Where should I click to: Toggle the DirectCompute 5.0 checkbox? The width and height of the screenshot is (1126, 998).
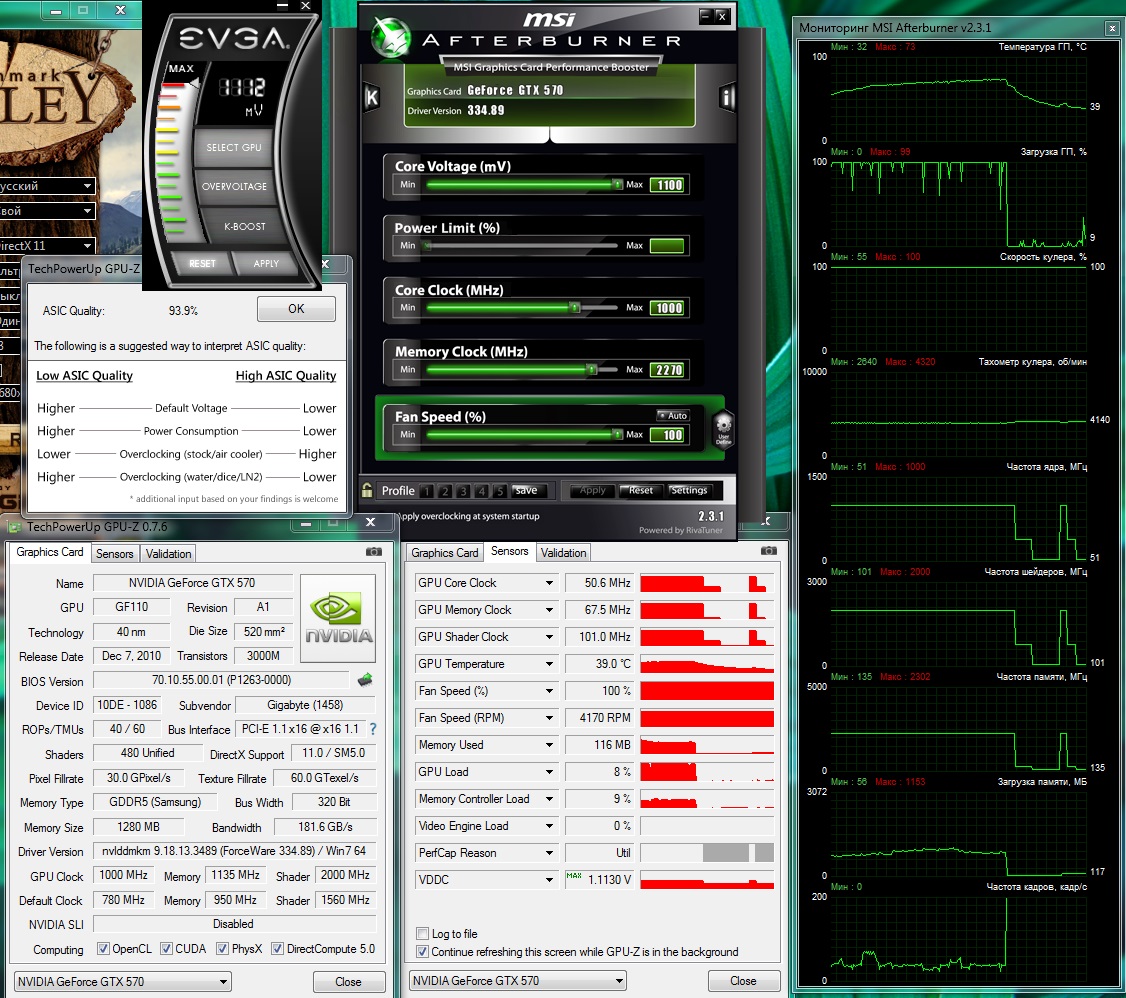point(277,948)
